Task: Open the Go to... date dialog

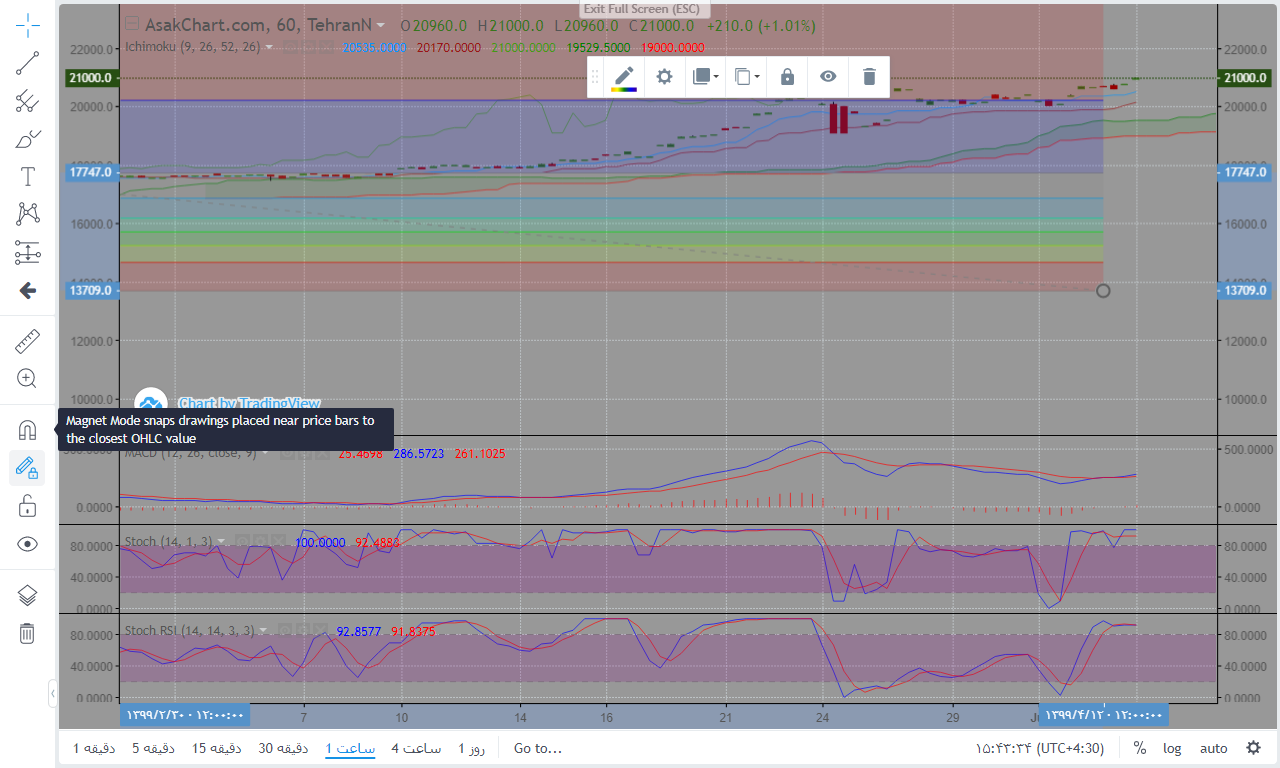Action: pyautogui.click(x=538, y=748)
